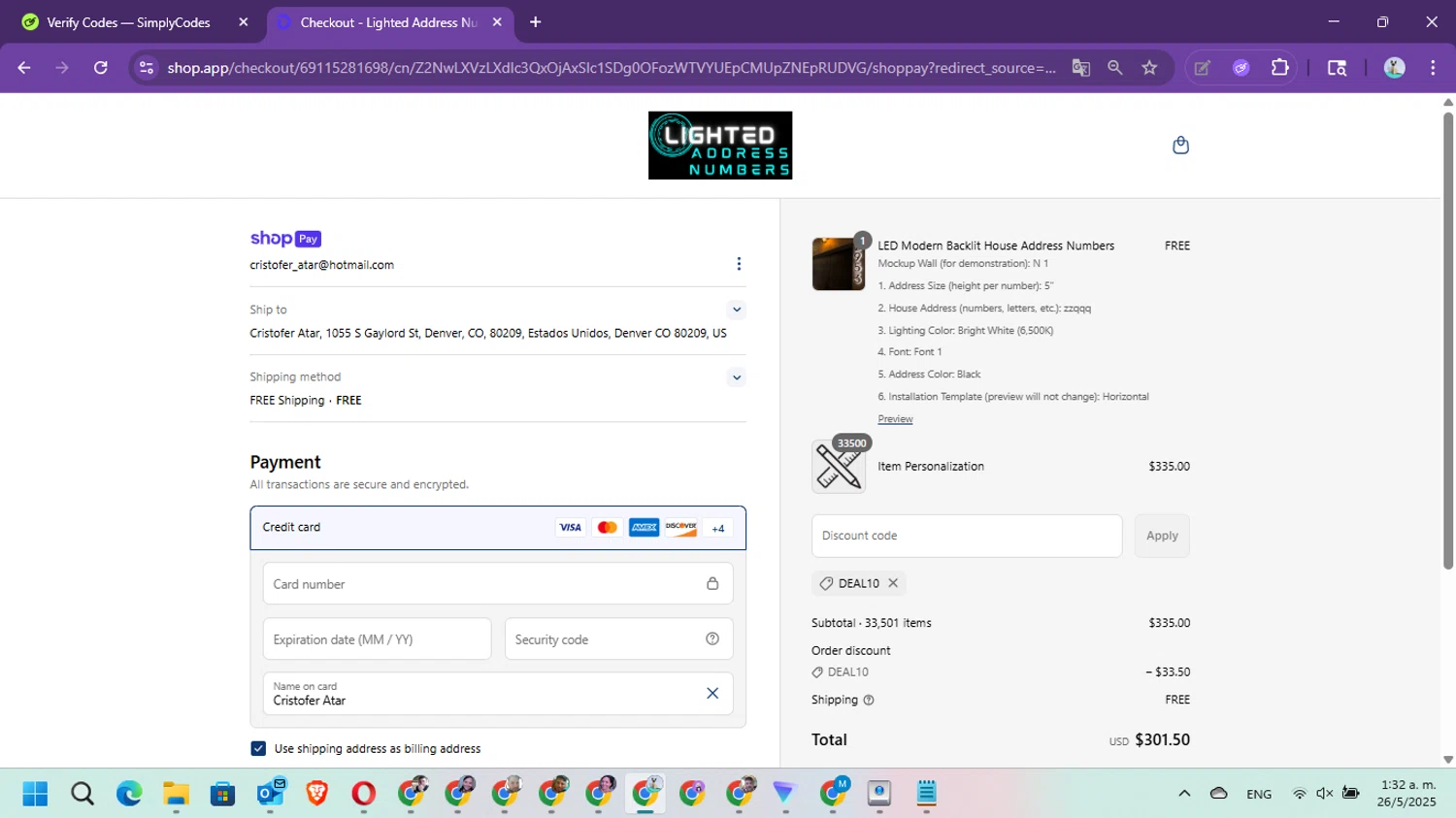This screenshot has width=1456, height=818.
Task: Click the Discover card icon
Action: click(x=681, y=528)
